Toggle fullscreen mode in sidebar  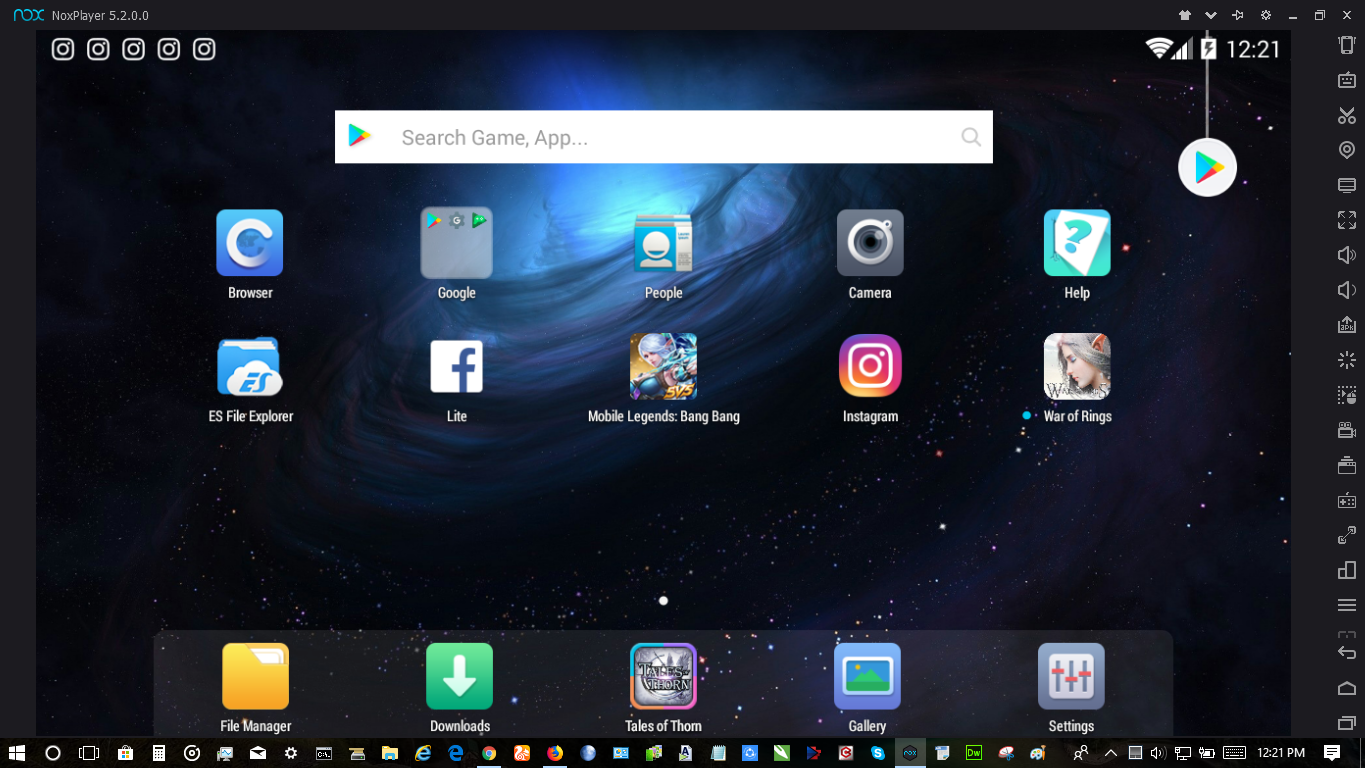(1347, 220)
